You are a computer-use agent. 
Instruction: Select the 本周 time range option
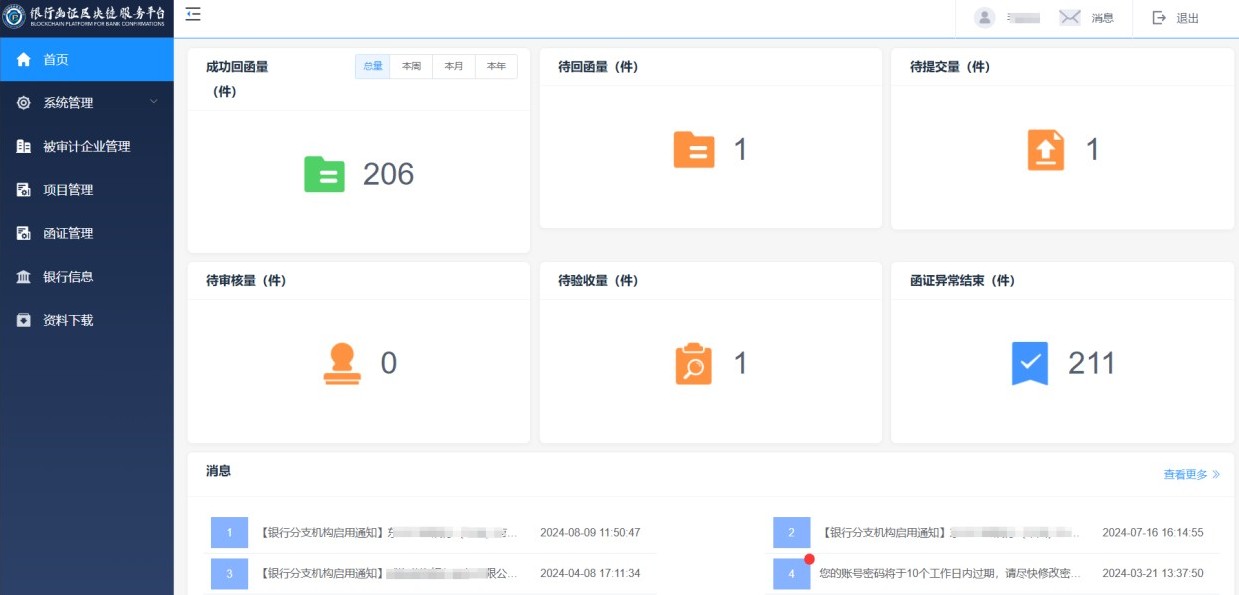(411, 66)
